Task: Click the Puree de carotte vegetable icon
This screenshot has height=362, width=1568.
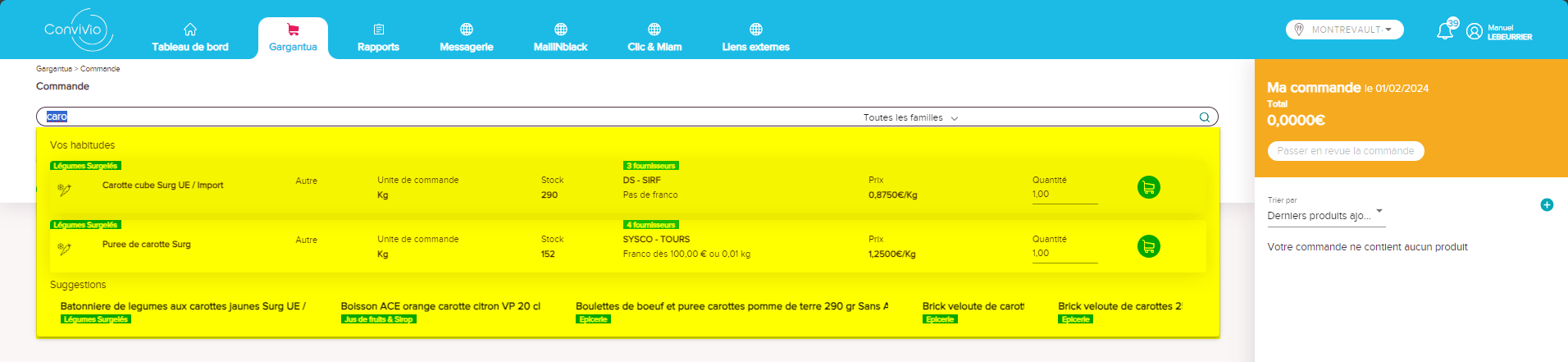Action: (x=65, y=249)
